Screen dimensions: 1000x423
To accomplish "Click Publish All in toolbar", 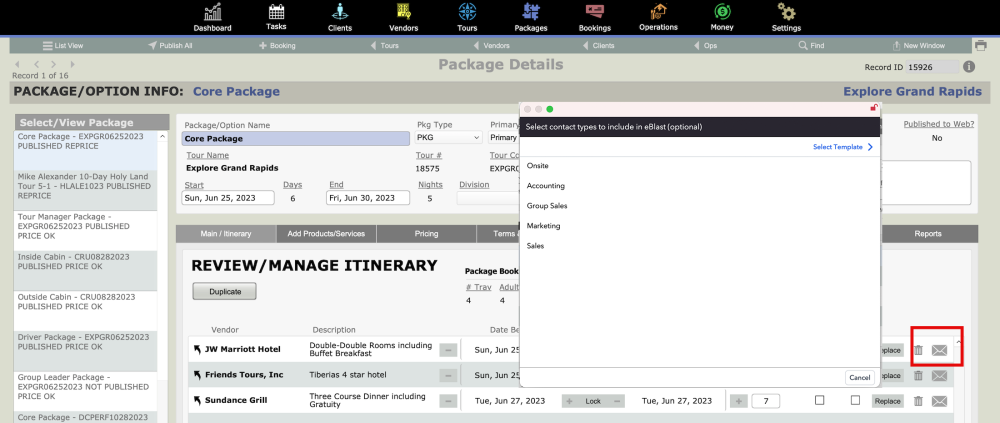I will 170,45.
